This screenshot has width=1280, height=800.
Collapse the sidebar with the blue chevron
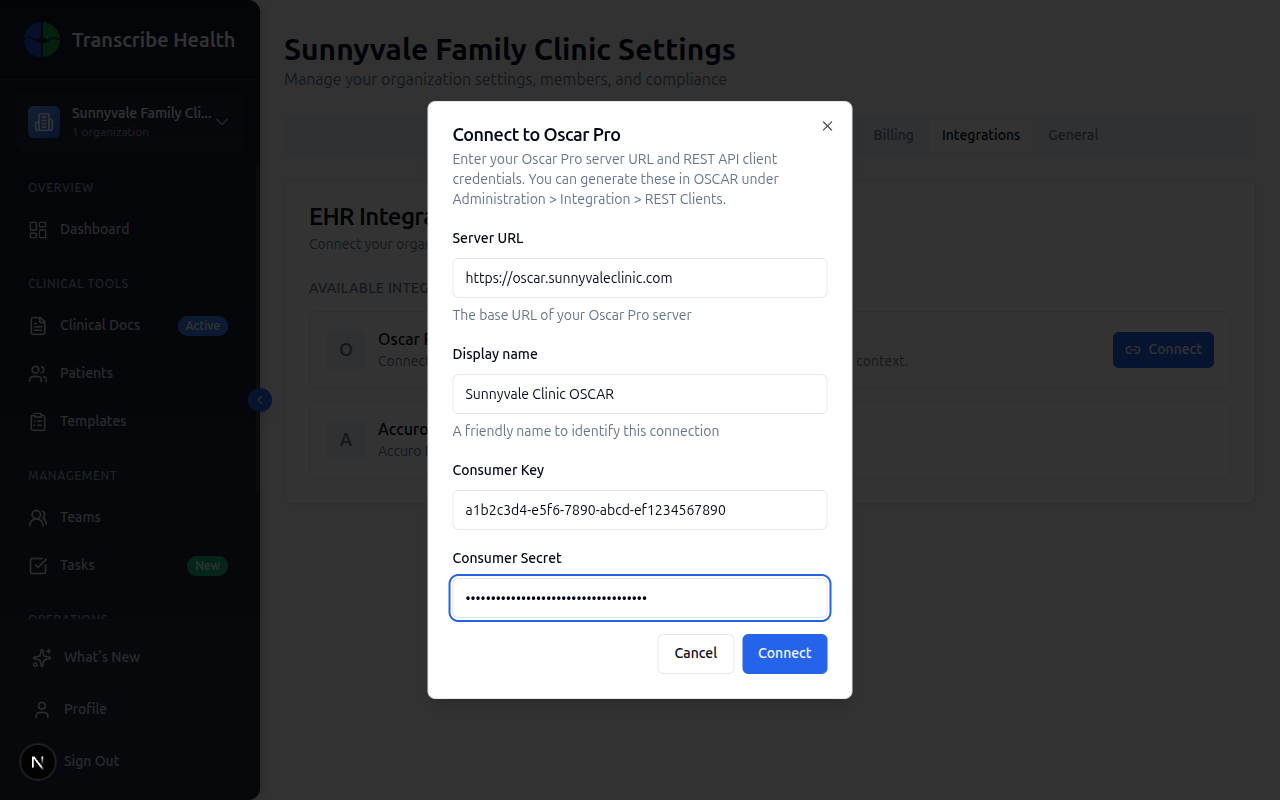259,399
